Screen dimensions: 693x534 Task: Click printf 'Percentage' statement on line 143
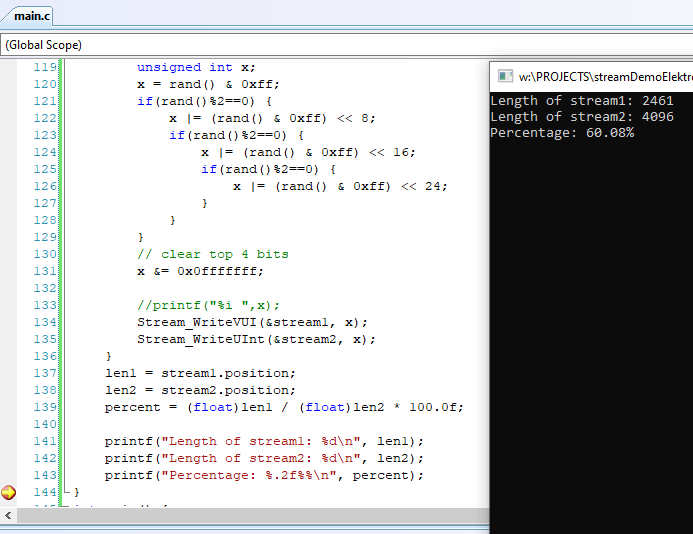click(x=264, y=475)
